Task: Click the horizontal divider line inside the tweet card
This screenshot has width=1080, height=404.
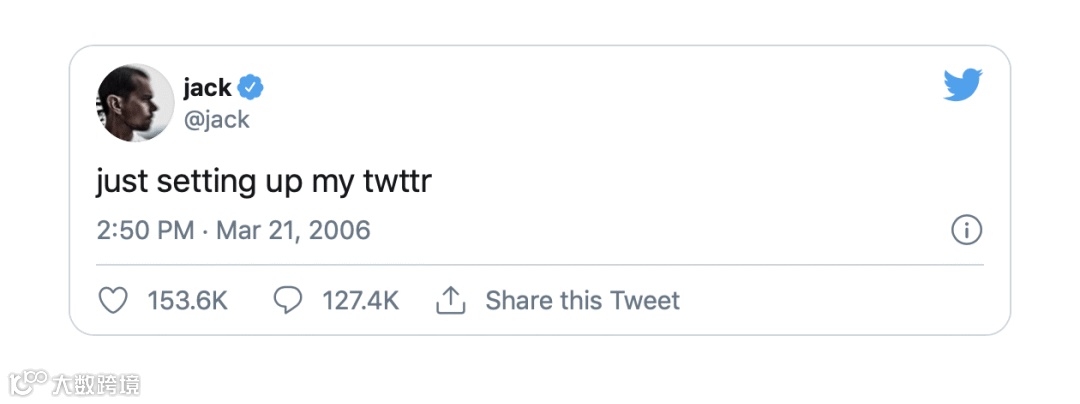Action: point(540,265)
